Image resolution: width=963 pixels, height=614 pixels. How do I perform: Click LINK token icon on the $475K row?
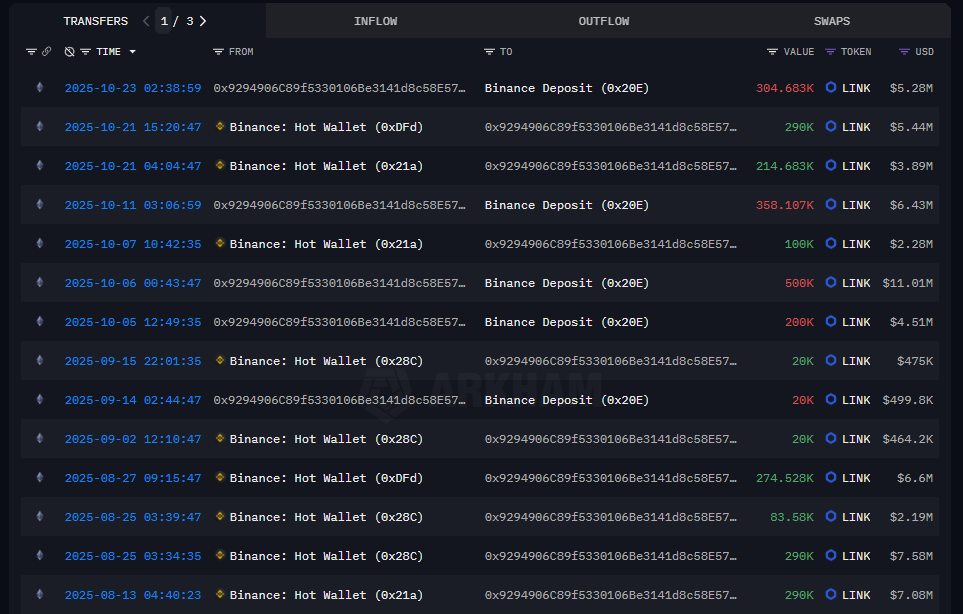pyautogui.click(x=831, y=360)
